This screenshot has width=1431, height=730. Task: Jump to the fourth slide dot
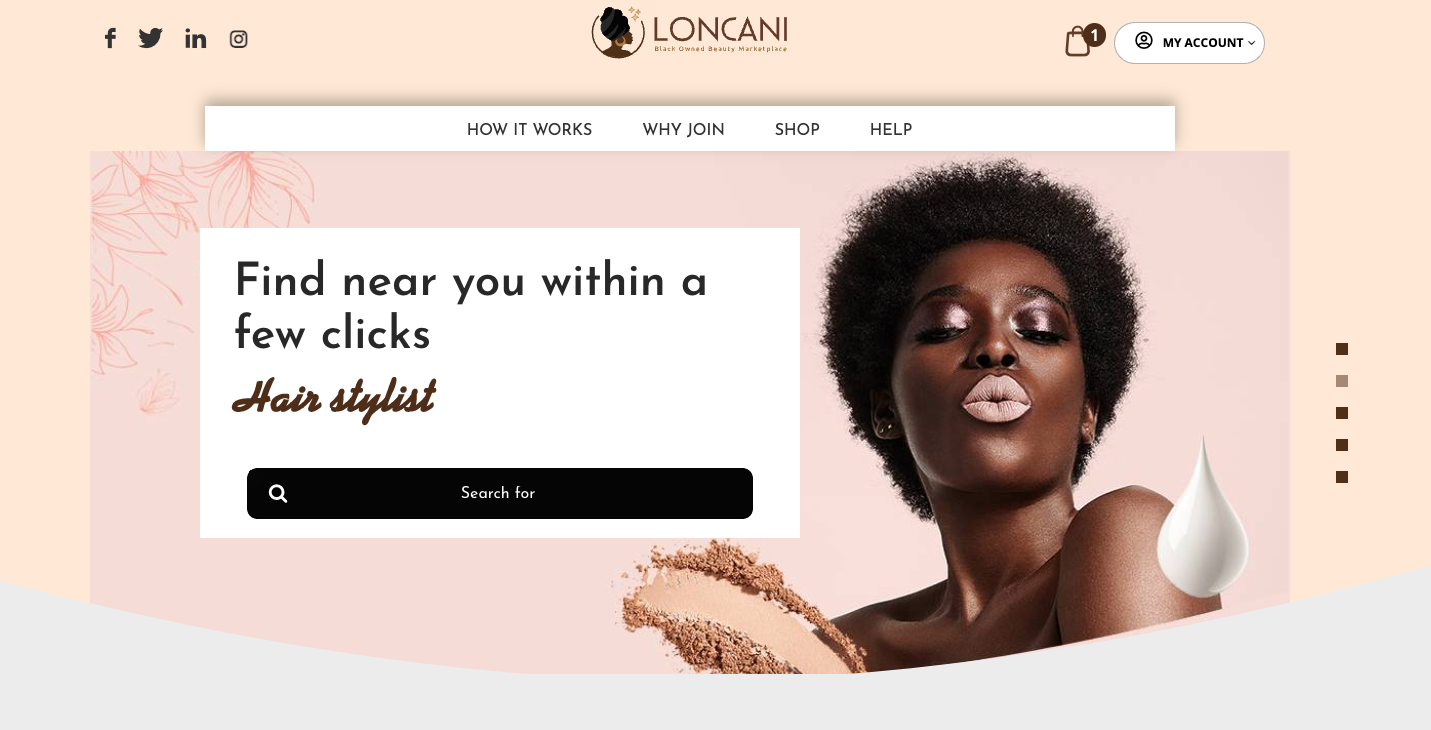1342,445
